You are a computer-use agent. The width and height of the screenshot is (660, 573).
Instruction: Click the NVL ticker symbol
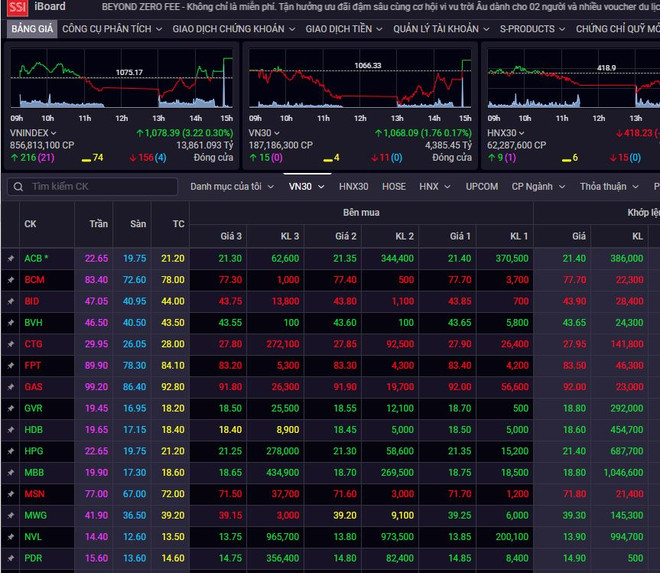coord(34,537)
